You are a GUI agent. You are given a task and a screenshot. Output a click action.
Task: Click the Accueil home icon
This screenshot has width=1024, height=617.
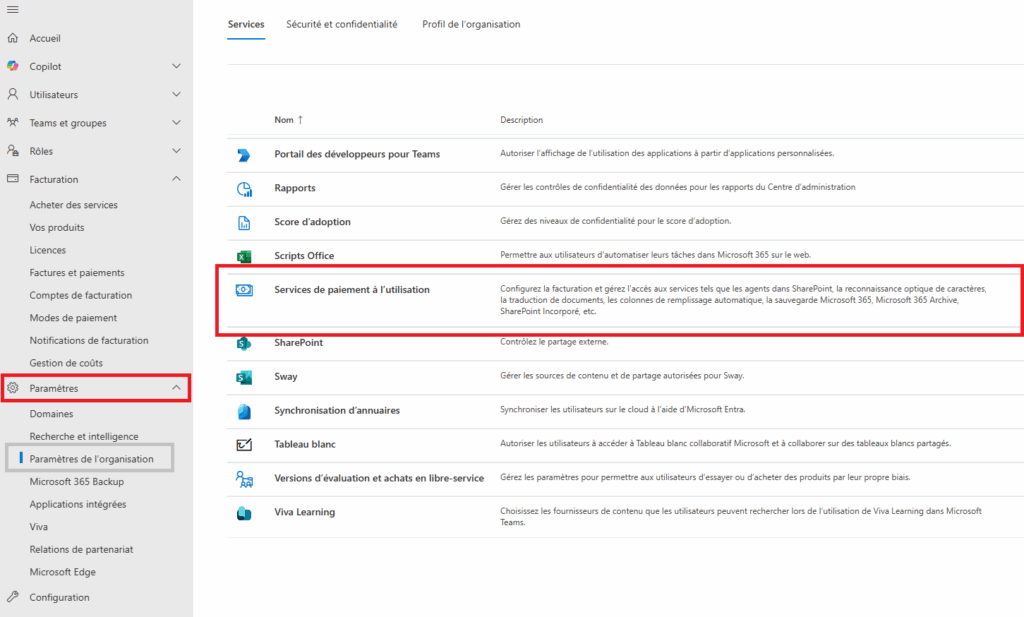12,38
